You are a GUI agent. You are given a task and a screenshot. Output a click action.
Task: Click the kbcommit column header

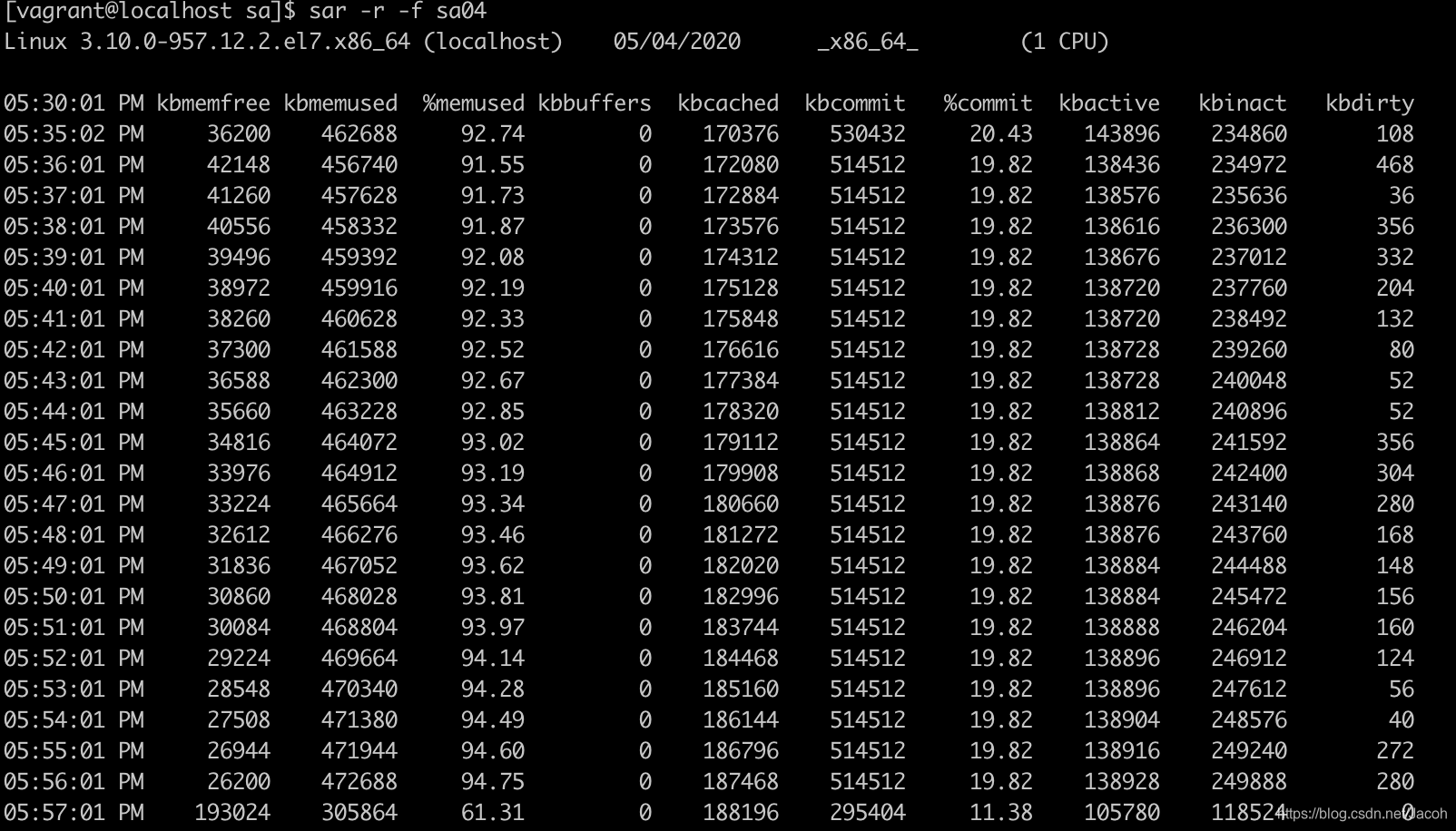pos(855,103)
